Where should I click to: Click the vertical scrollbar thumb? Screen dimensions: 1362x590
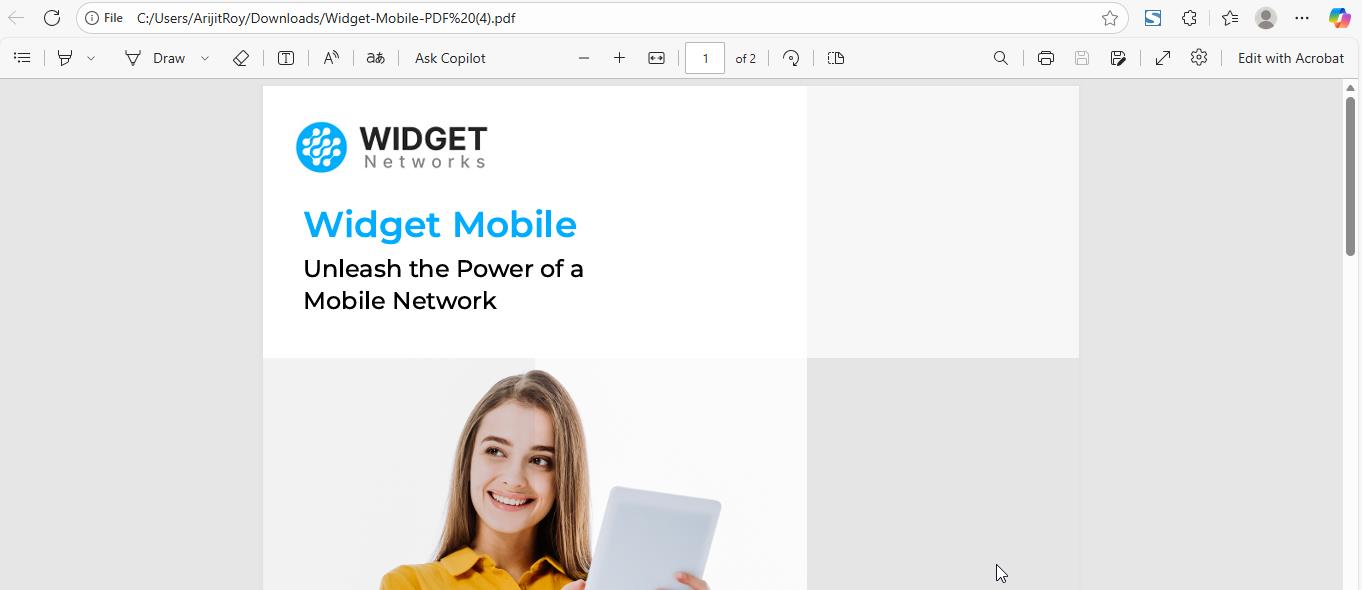coord(1350,176)
